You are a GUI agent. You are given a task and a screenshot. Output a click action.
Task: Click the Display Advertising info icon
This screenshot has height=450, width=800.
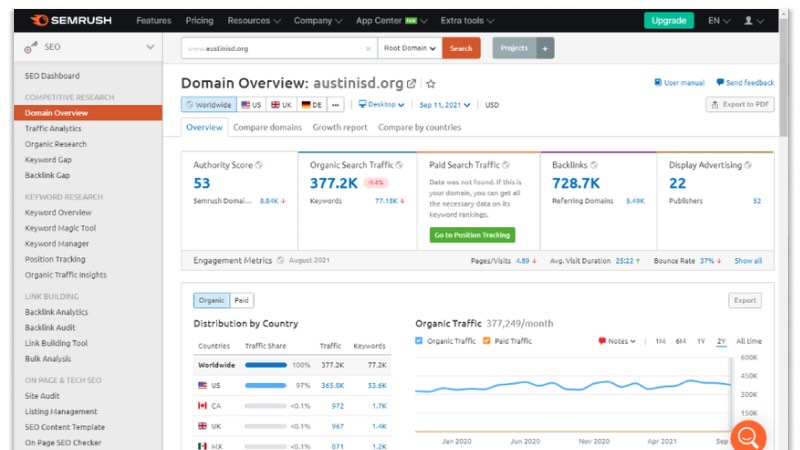pyautogui.click(x=748, y=165)
